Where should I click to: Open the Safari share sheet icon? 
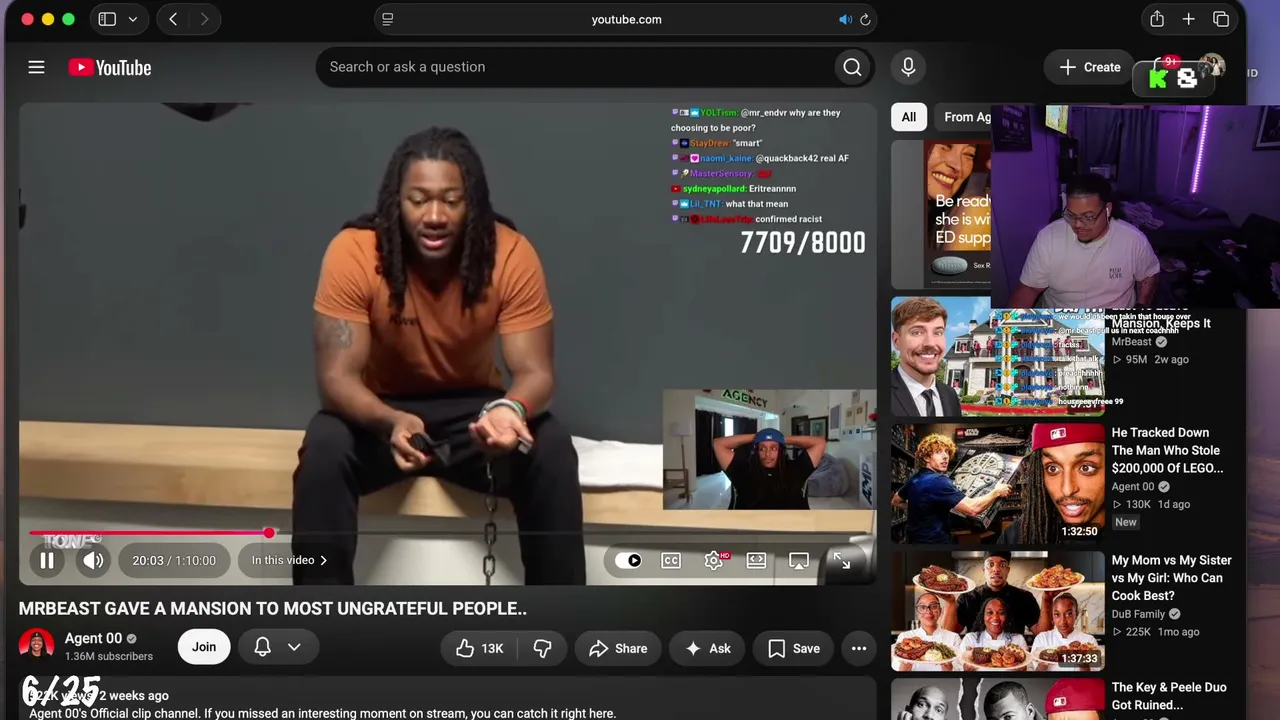[x=1157, y=19]
